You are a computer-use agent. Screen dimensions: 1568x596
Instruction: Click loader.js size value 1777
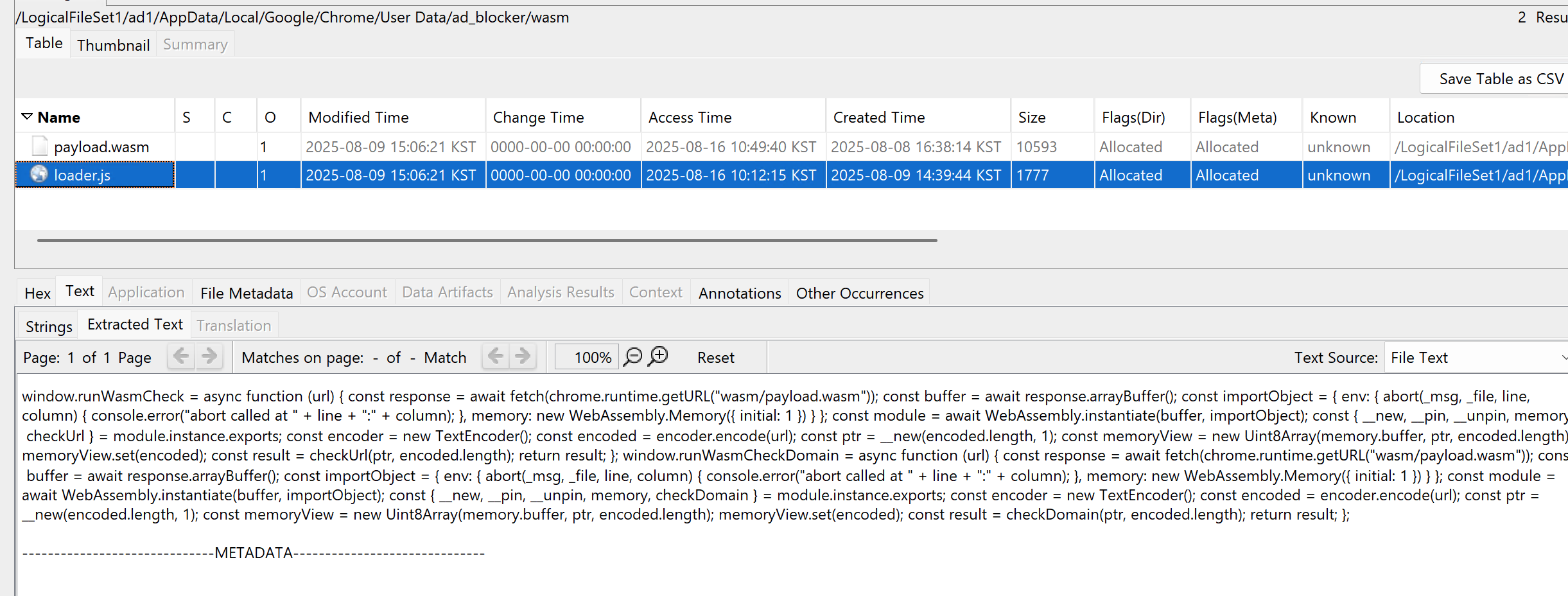tap(1032, 175)
